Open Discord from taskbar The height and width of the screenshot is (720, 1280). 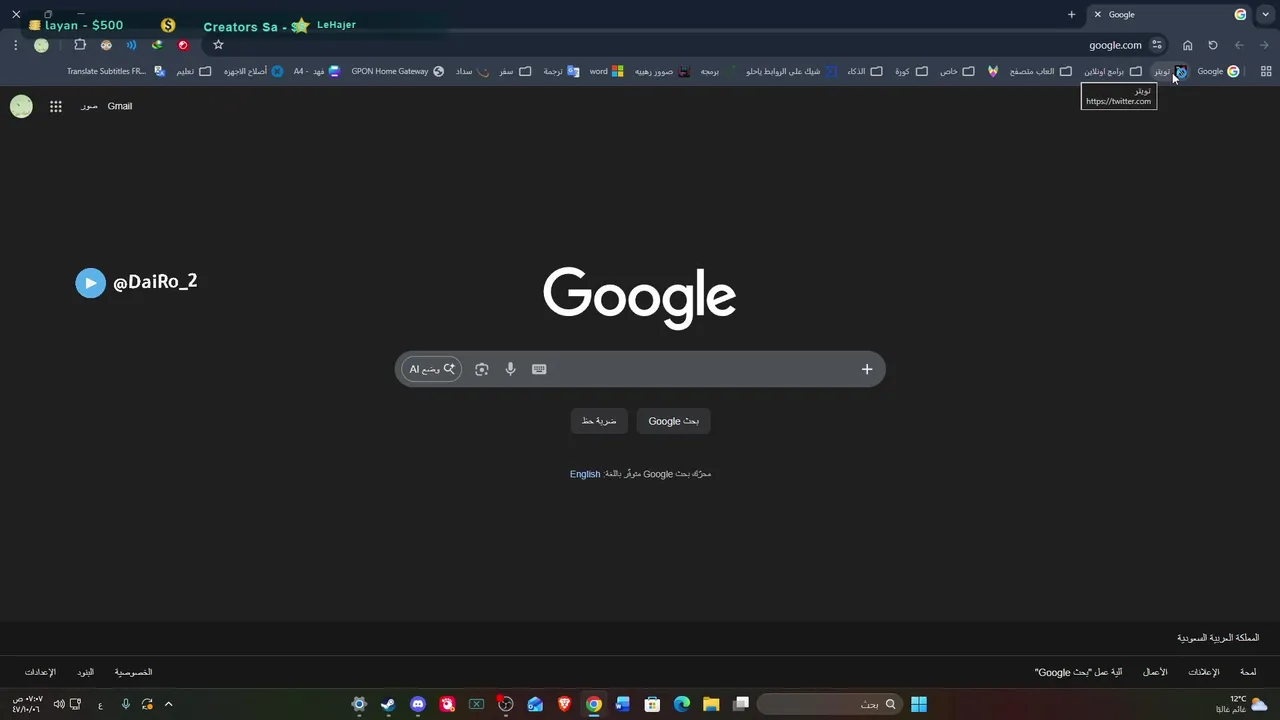click(418, 704)
